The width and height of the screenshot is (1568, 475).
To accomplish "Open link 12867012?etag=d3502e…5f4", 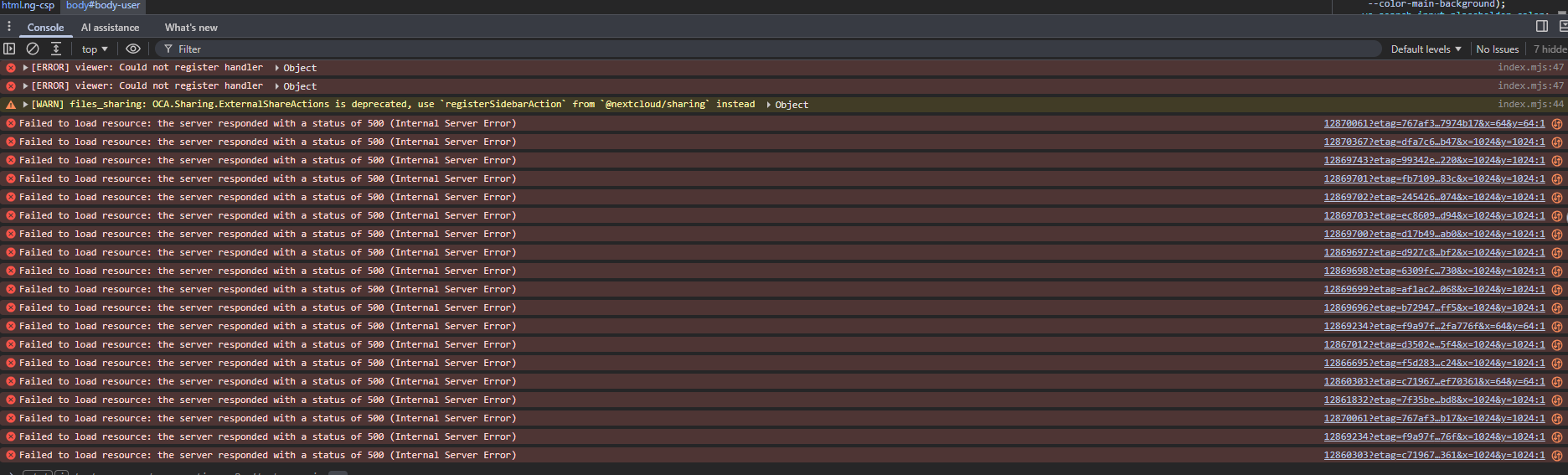I will [x=1434, y=344].
